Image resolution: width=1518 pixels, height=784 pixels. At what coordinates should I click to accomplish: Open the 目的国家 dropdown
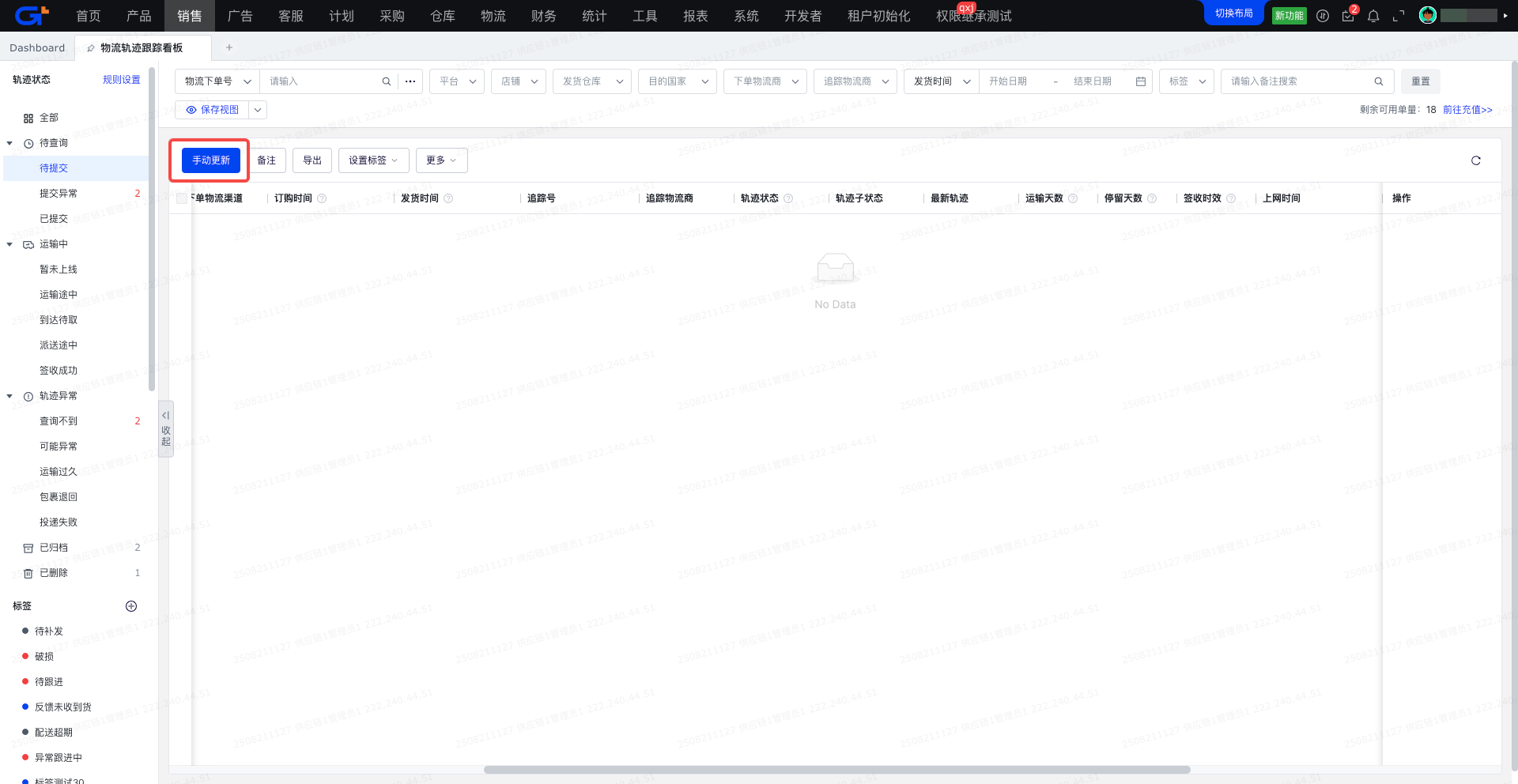point(678,81)
